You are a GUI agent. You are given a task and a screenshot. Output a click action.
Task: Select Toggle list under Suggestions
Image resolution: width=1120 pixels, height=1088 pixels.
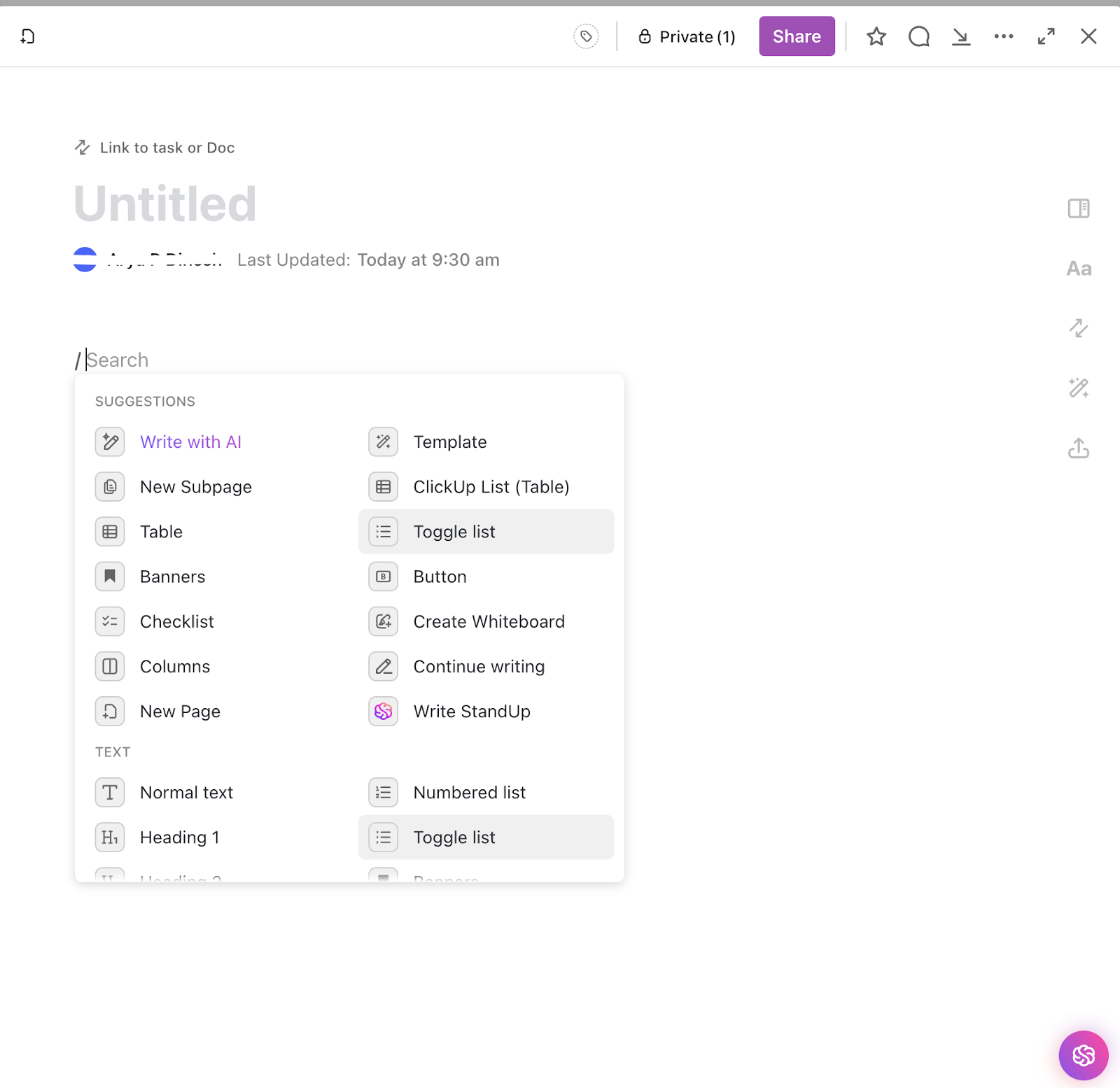(486, 532)
